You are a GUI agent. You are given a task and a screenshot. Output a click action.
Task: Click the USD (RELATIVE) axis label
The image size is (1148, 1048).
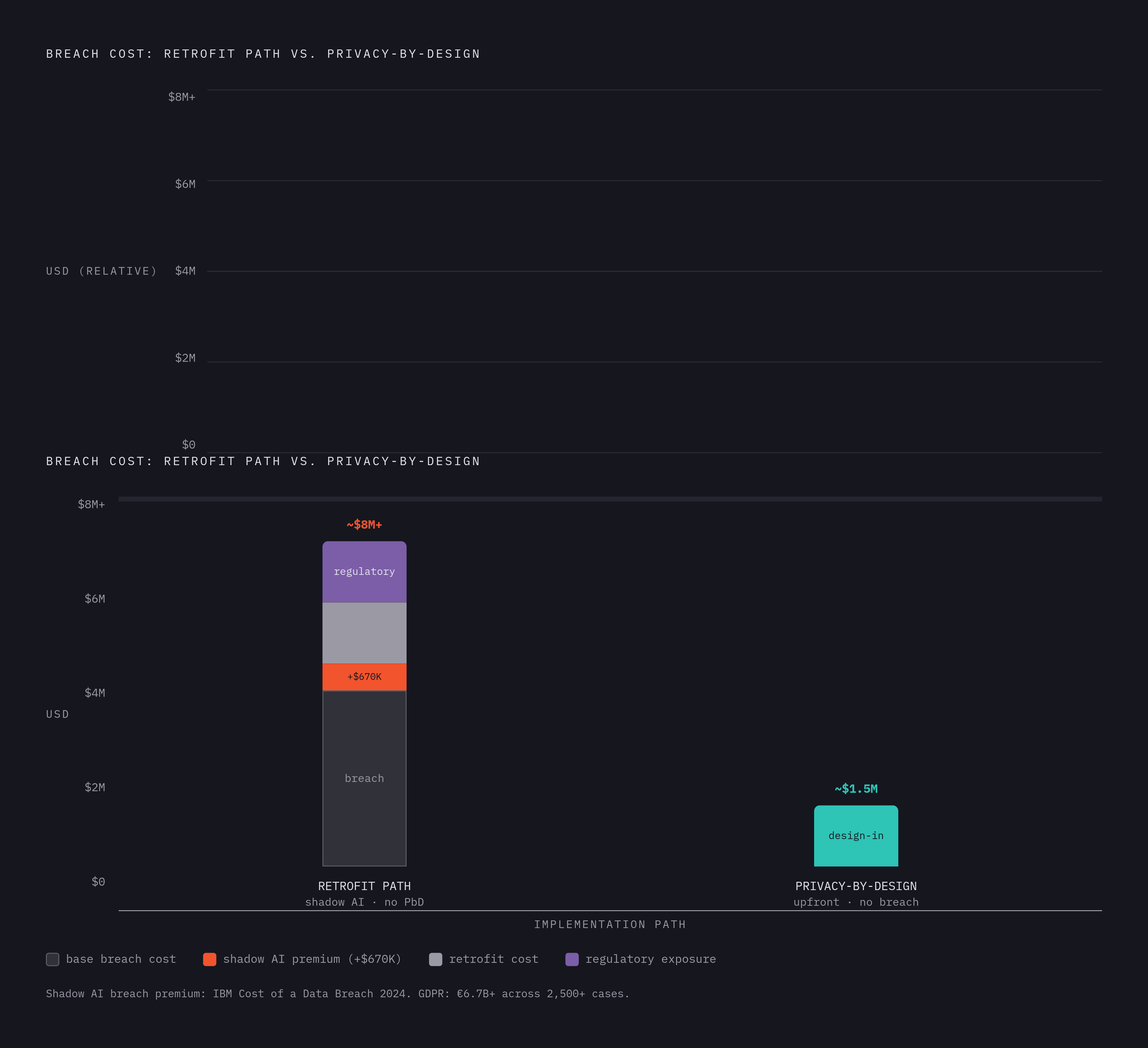(101, 271)
